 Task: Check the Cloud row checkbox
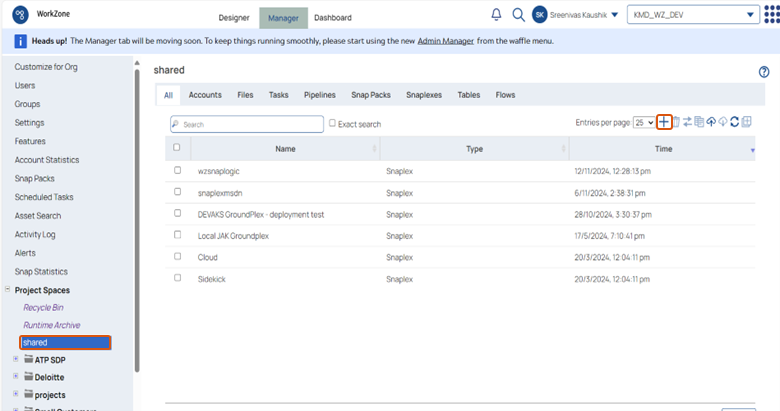(x=178, y=256)
